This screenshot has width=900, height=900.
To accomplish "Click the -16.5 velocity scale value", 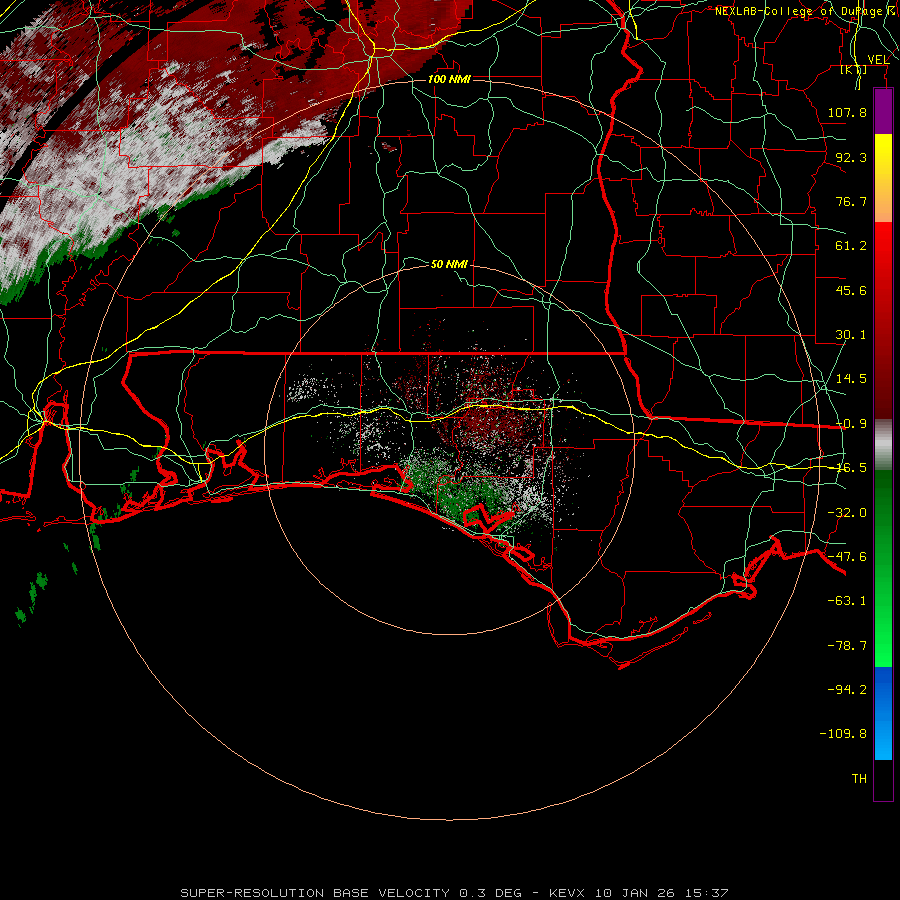I will point(851,468).
